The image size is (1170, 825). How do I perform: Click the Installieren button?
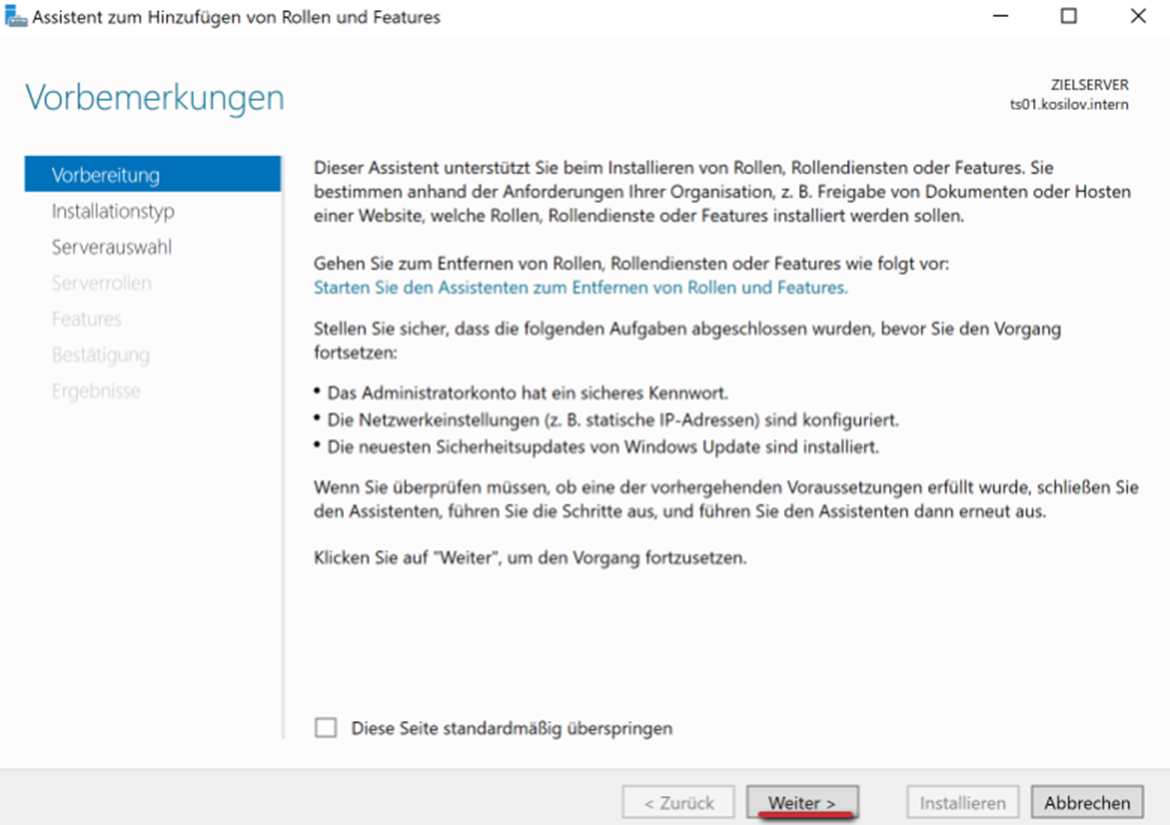pyautogui.click(x=962, y=803)
